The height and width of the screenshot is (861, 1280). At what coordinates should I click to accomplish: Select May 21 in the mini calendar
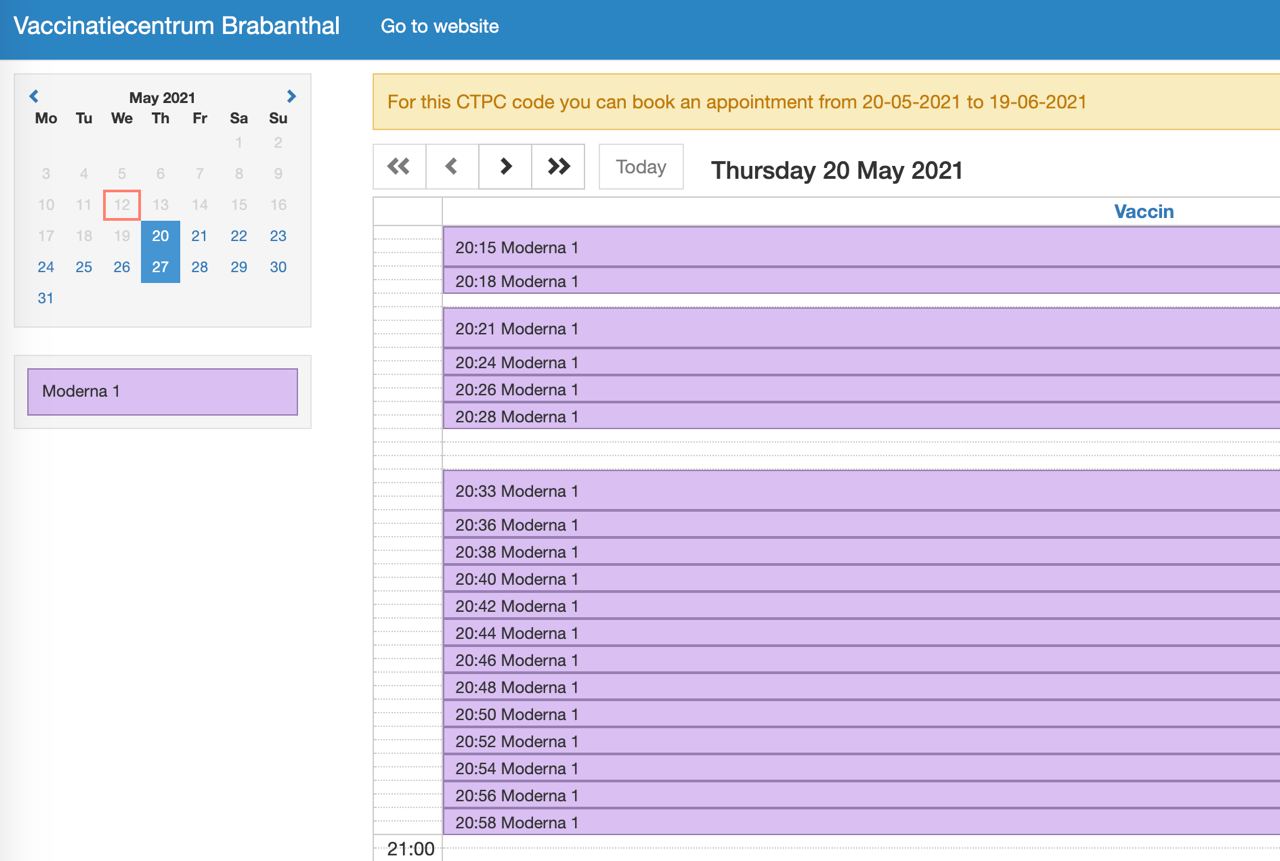pos(199,236)
